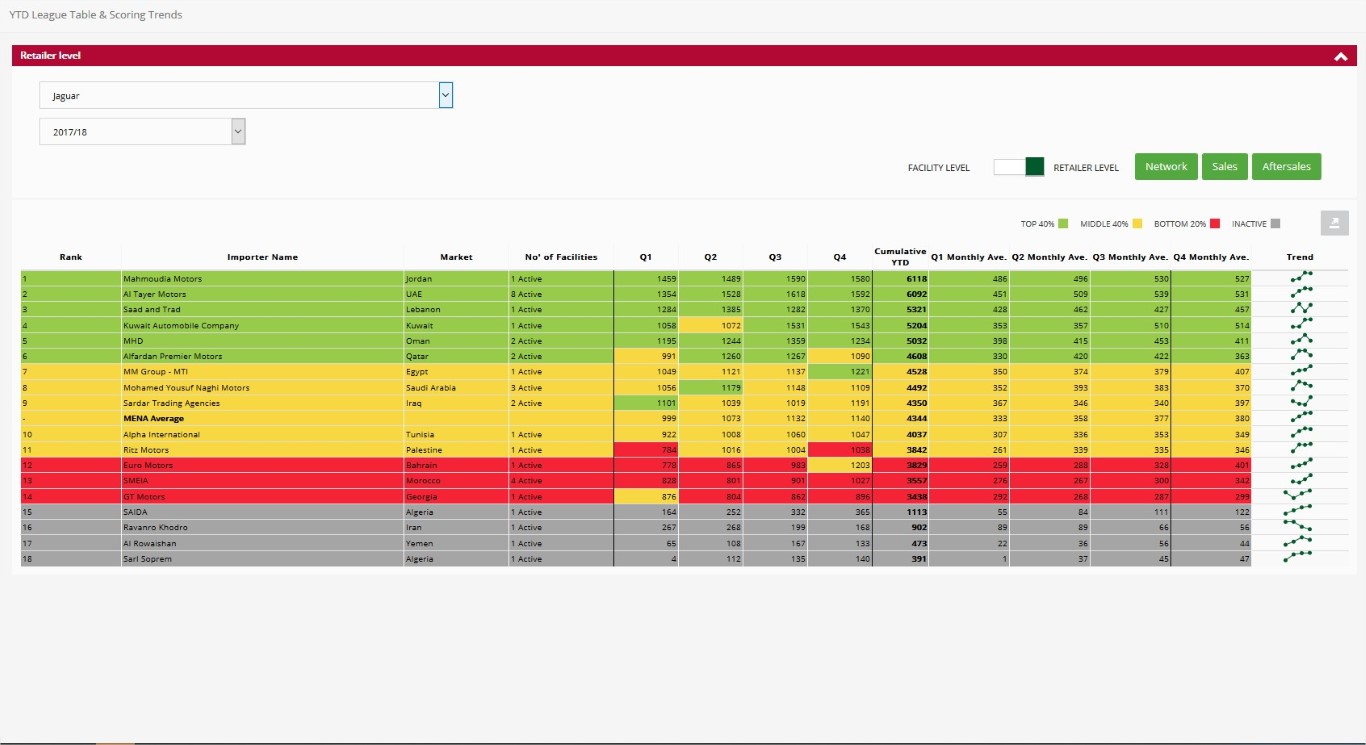The image size is (1366, 745).
Task: Click the Al Tayer Motors trend sparkline
Action: [1300, 294]
